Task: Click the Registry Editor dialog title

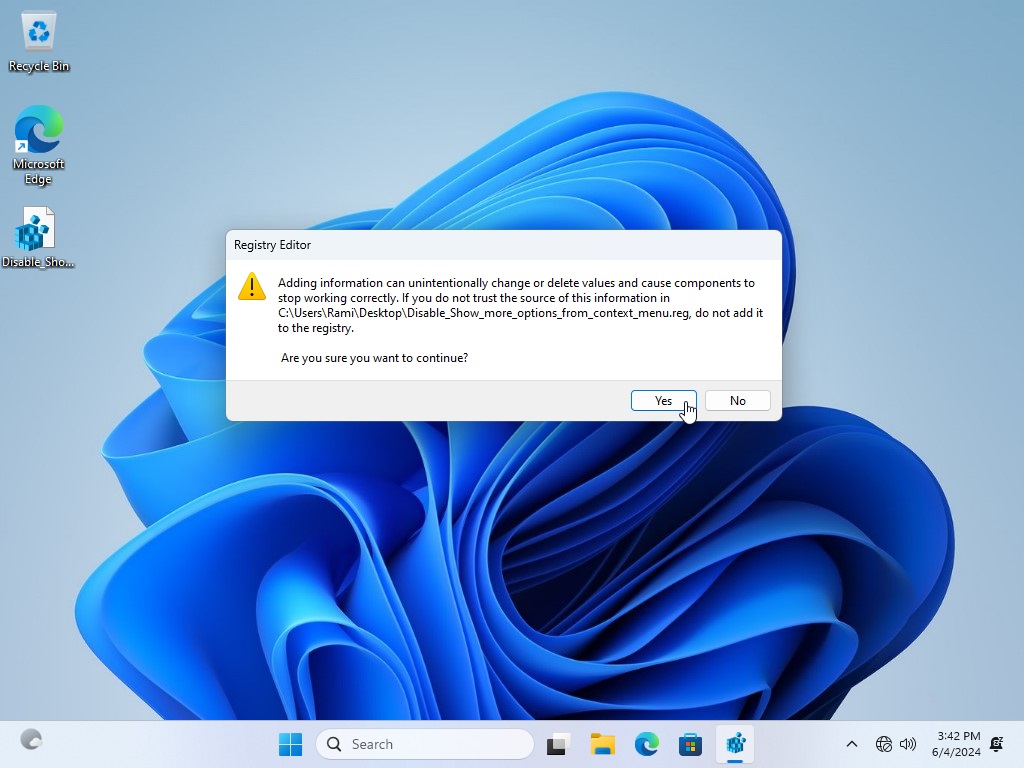Action: tap(272, 245)
